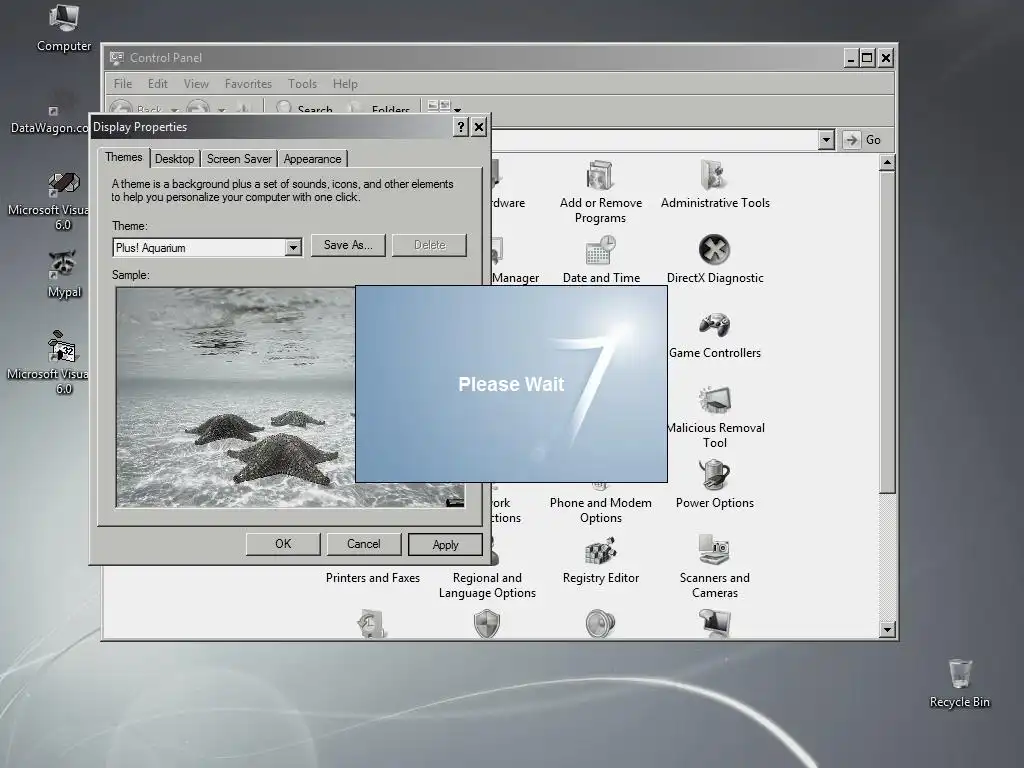Click the monitor icon in bottom row

coord(714,624)
